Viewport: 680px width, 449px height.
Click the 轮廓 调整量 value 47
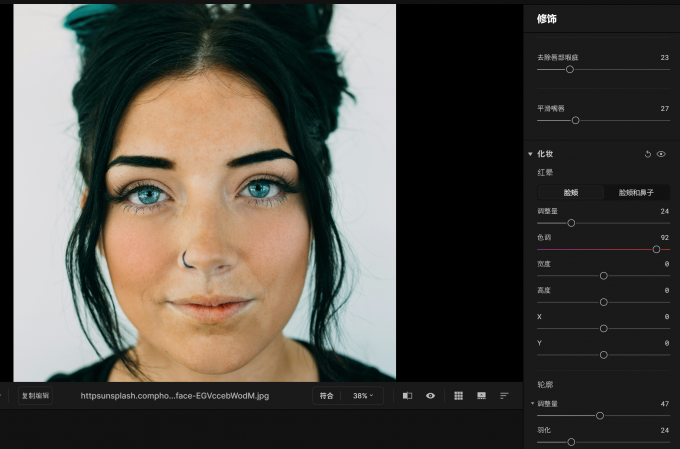(665, 404)
